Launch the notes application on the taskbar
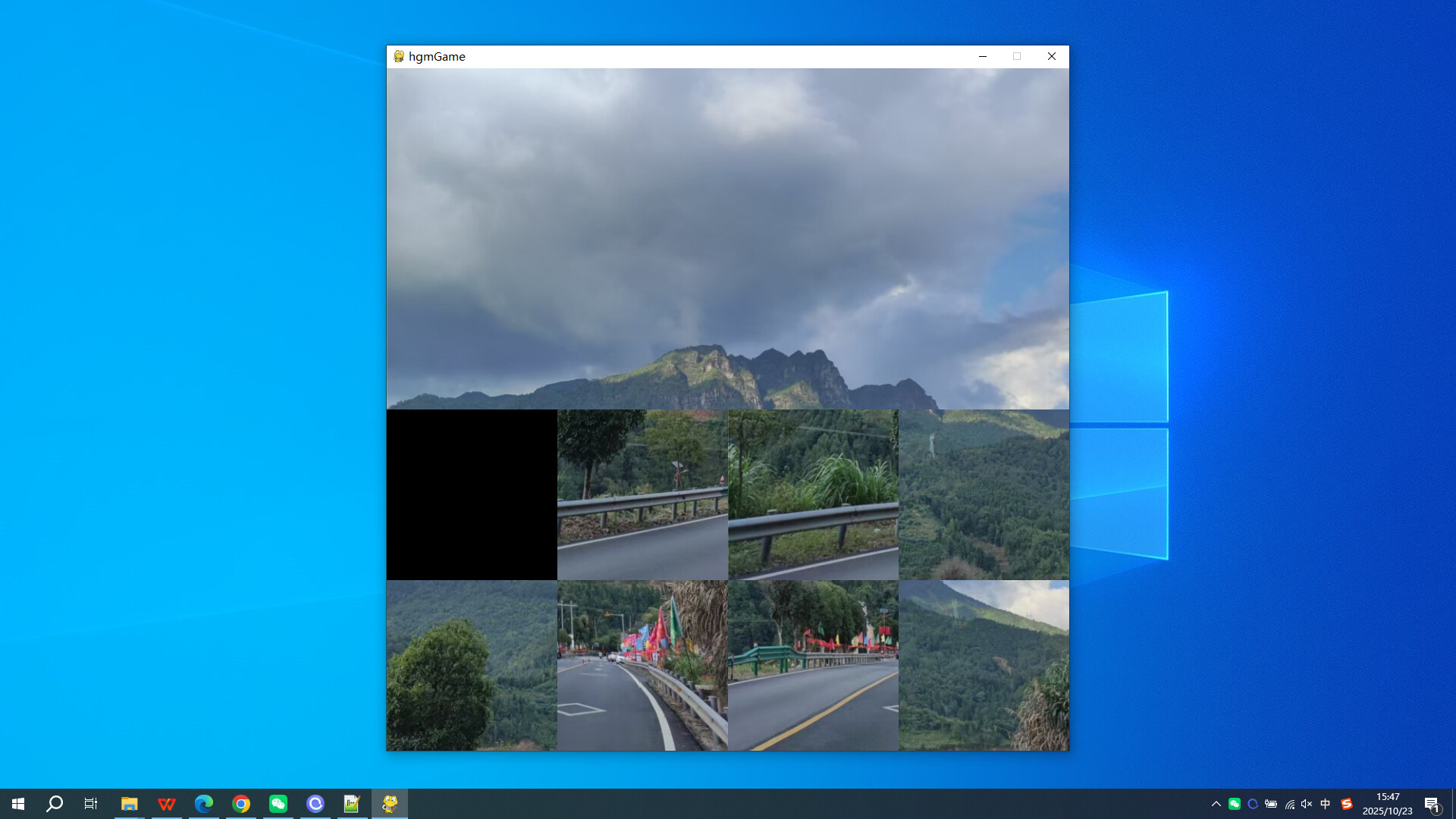The width and height of the screenshot is (1456, 819). pos(353,803)
